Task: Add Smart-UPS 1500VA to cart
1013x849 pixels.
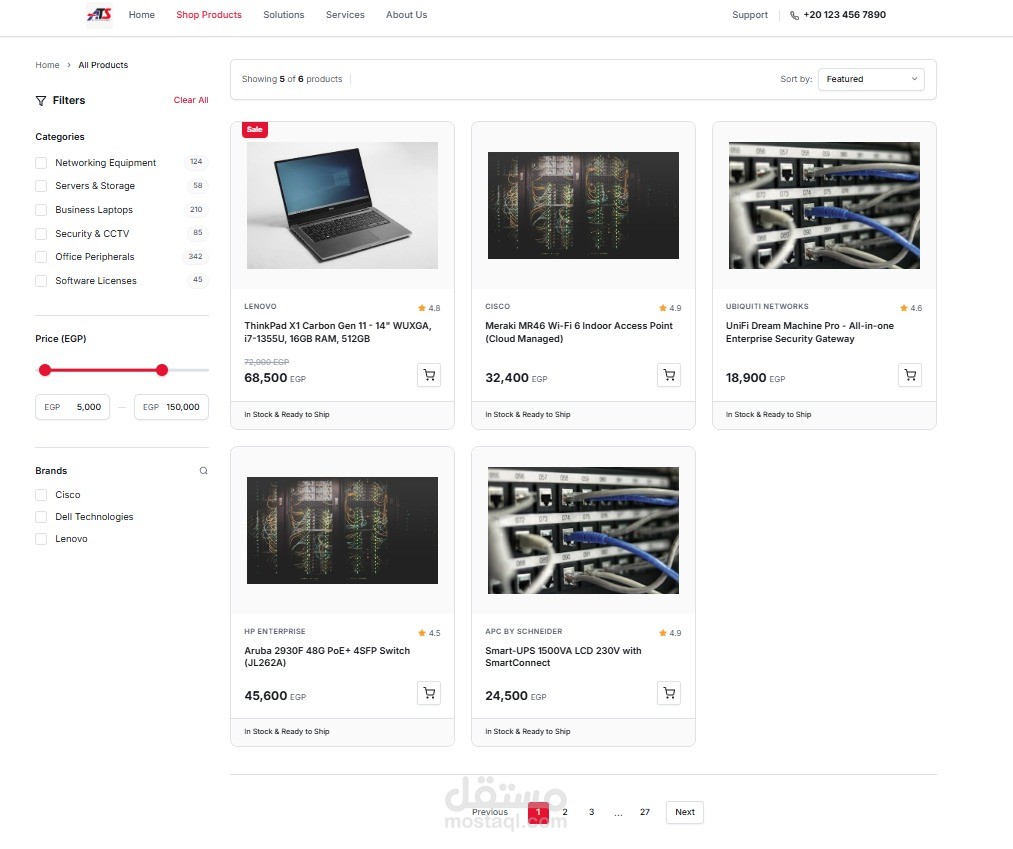Action: [669, 693]
